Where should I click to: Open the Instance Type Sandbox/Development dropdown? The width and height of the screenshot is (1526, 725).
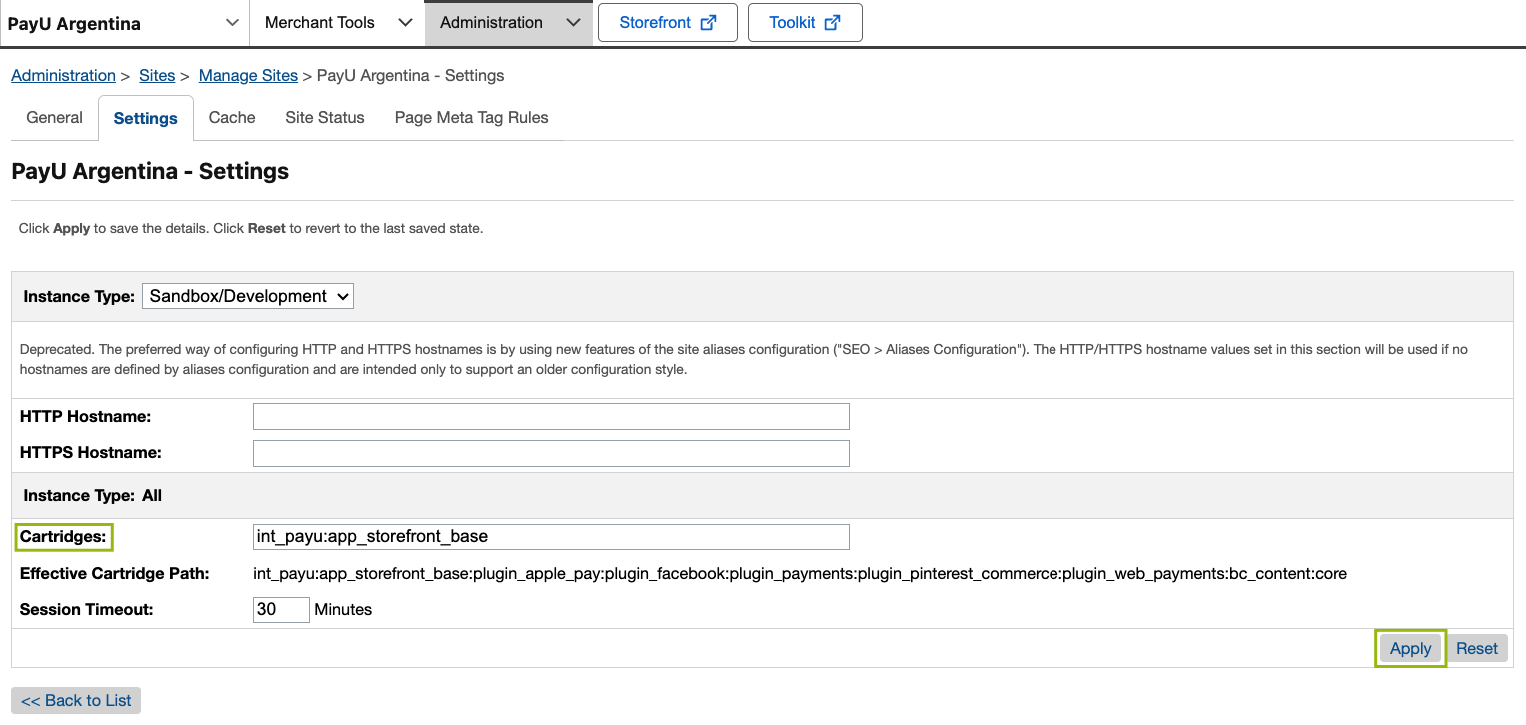tap(248, 296)
